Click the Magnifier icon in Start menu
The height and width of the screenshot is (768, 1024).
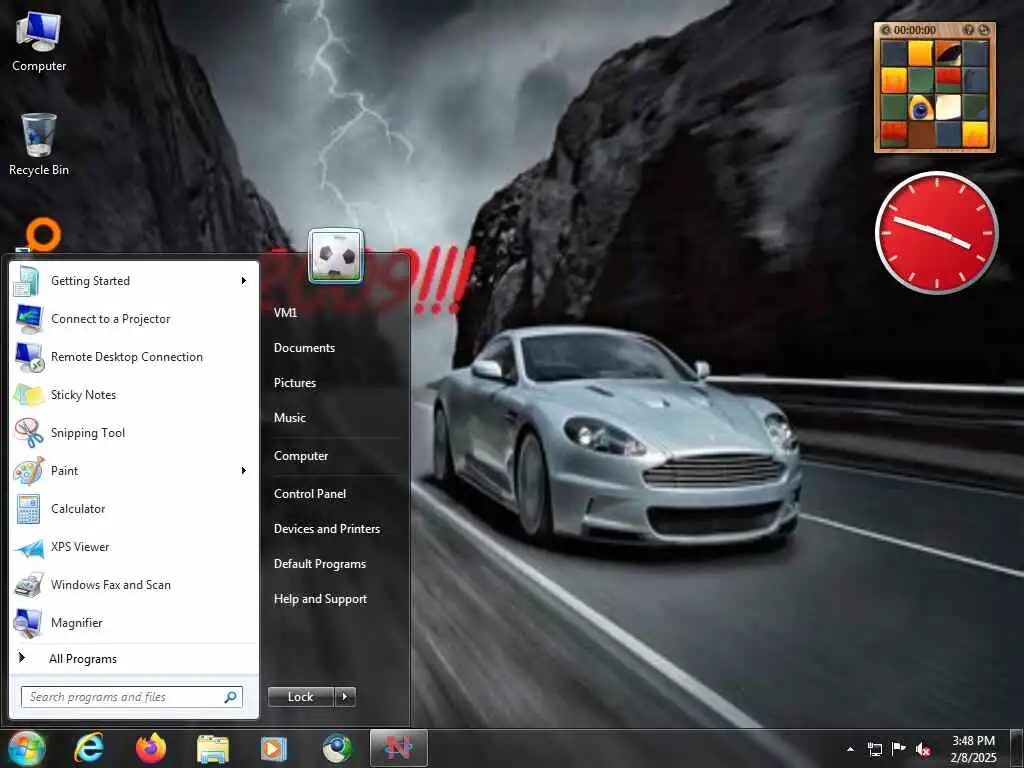(x=29, y=623)
